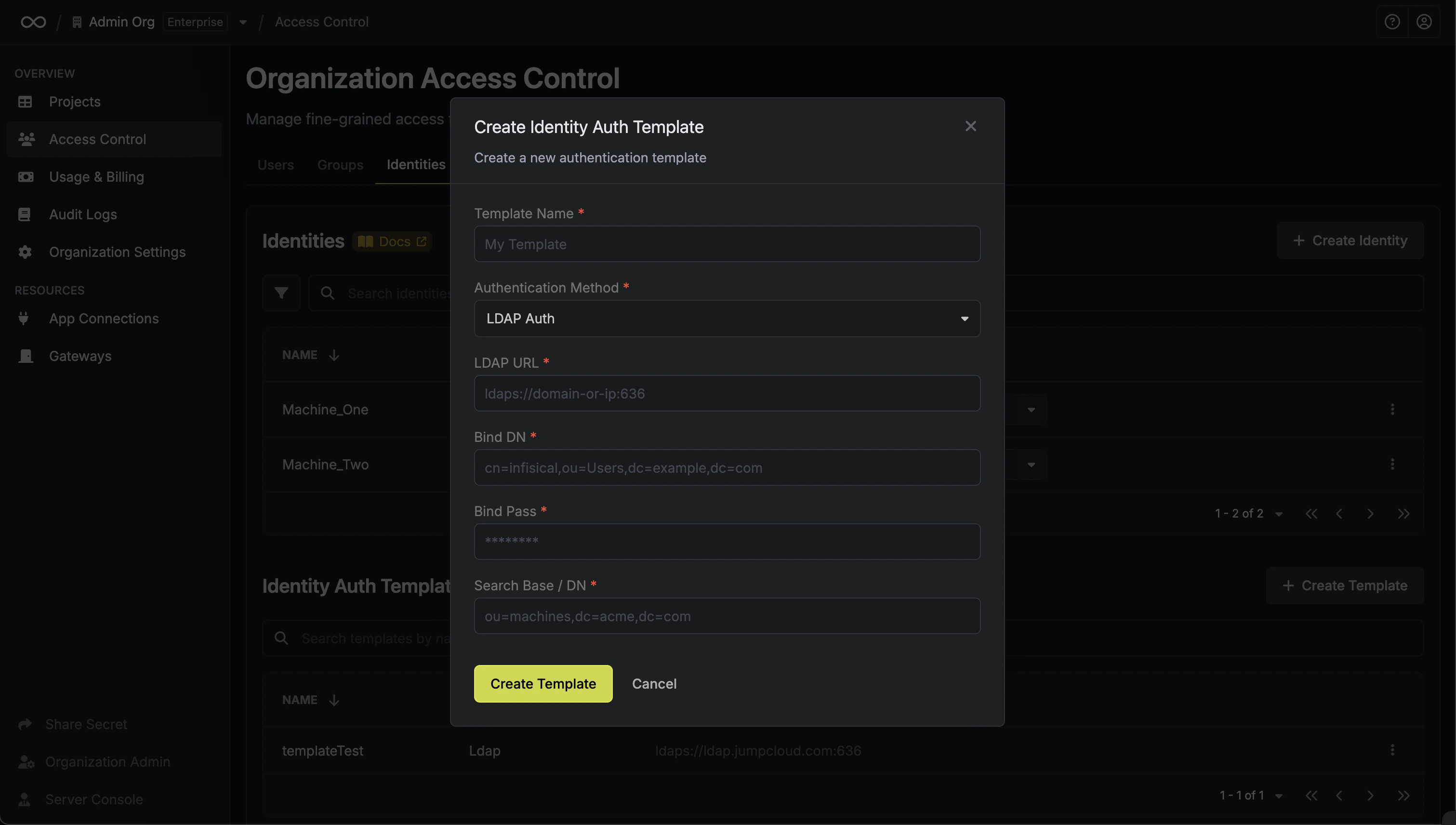Focus the LDAP URL input field
The height and width of the screenshot is (825, 1456).
click(x=727, y=393)
